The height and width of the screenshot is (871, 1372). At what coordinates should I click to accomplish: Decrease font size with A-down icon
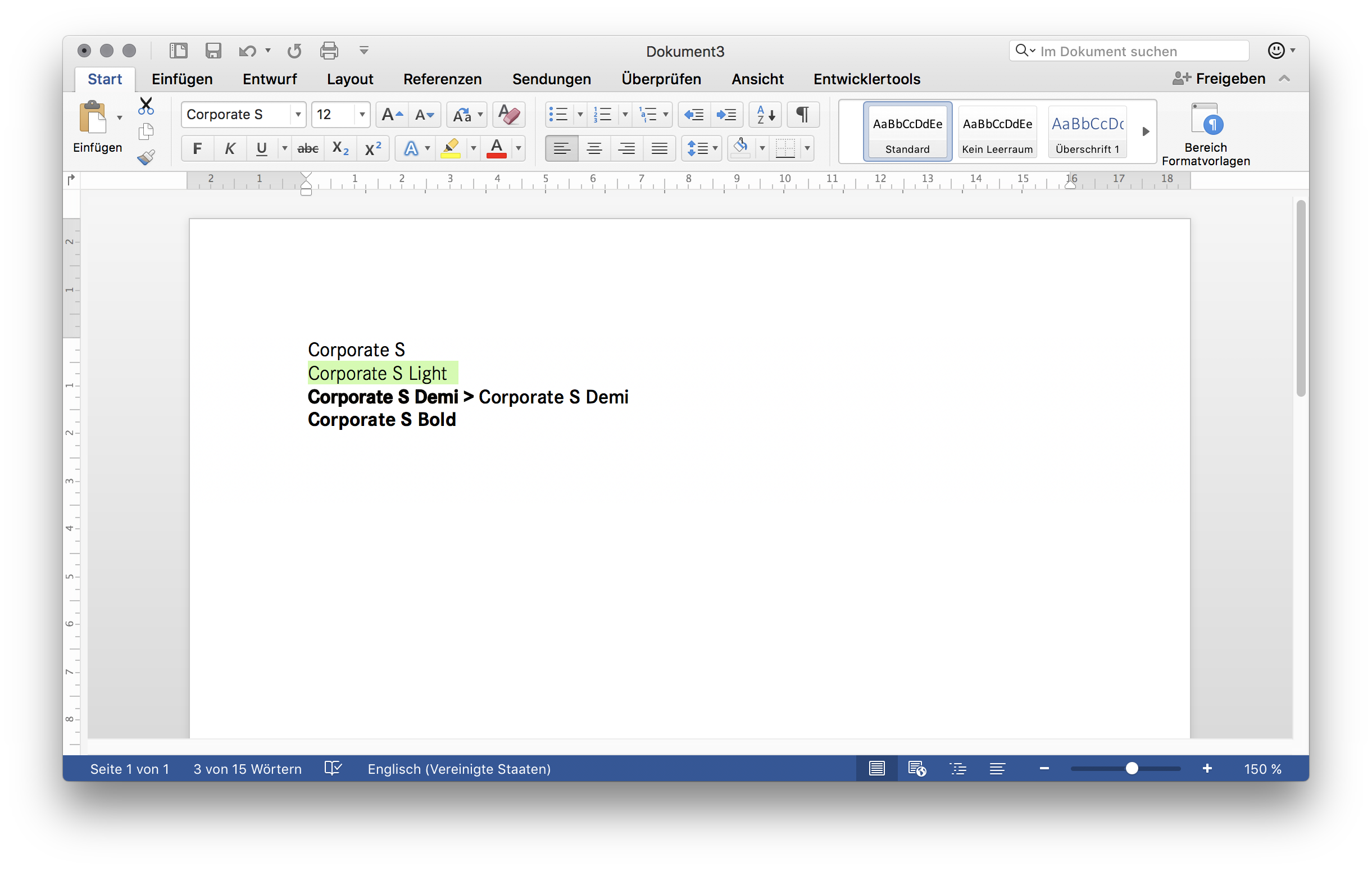pyautogui.click(x=425, y=115)
